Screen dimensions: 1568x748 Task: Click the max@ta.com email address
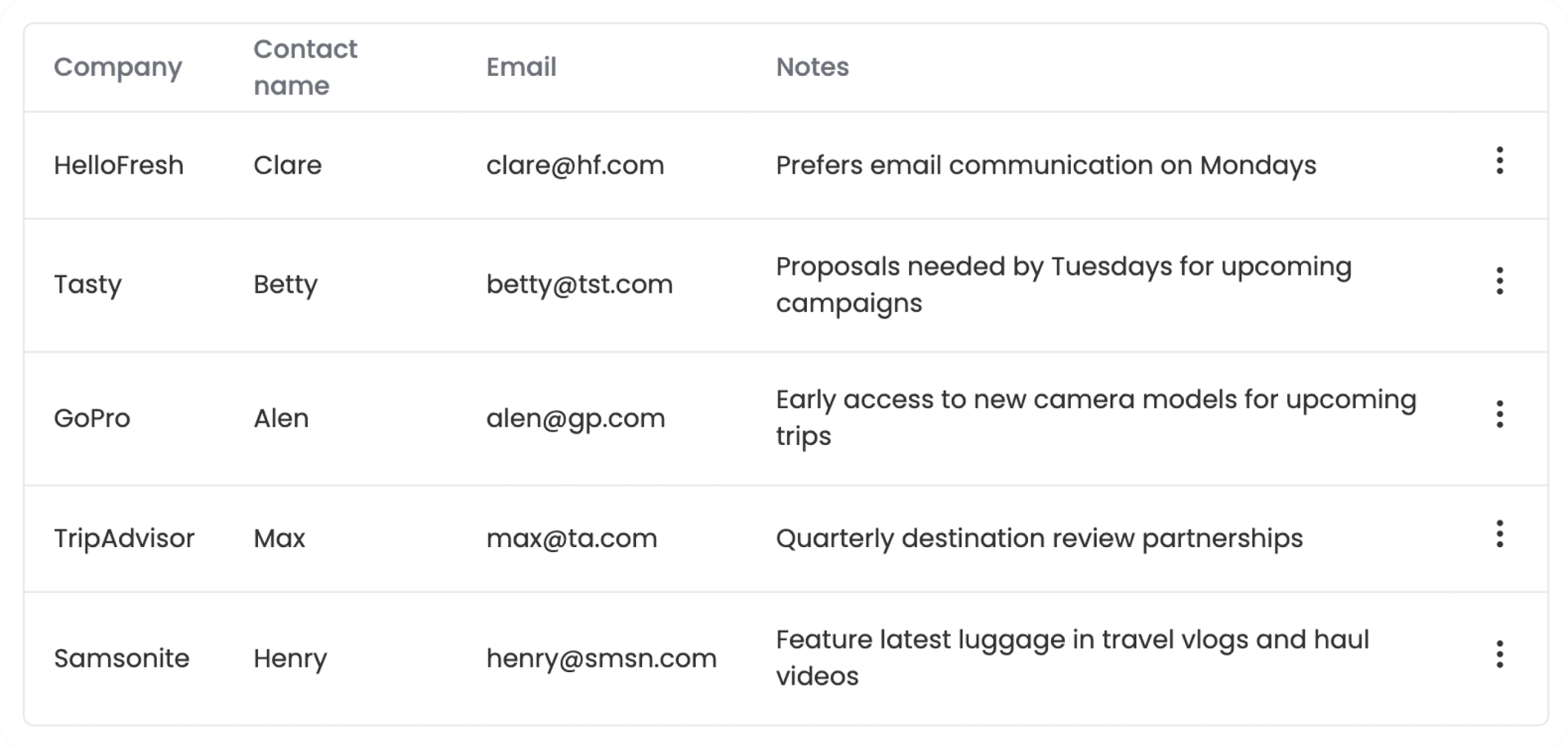571,538
